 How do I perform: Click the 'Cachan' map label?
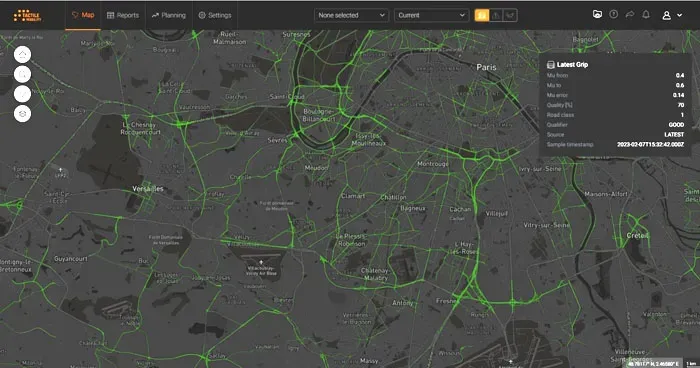tap(460, 209)
